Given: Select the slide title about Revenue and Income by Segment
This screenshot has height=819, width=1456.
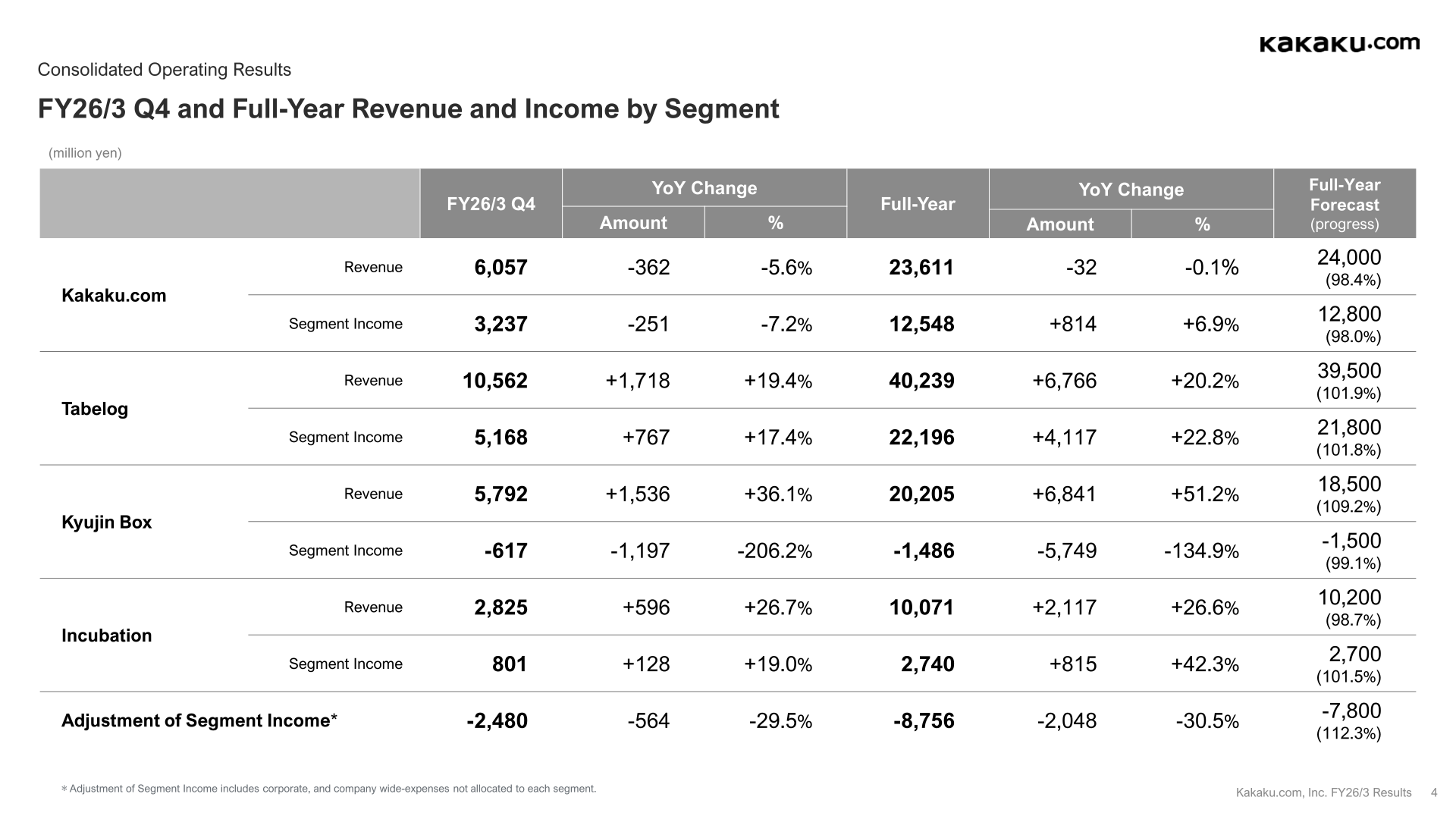Looking at the screenshot, I should pos(409,109).
